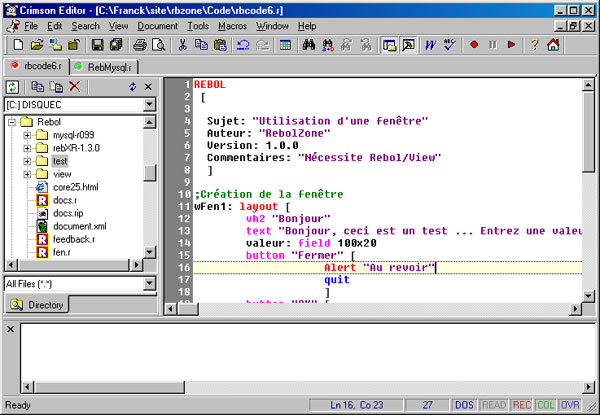The height and width of the screenshot is (415, 600).
Task: Toggle word wrap with the W icon
Action: tap(431, 45)
